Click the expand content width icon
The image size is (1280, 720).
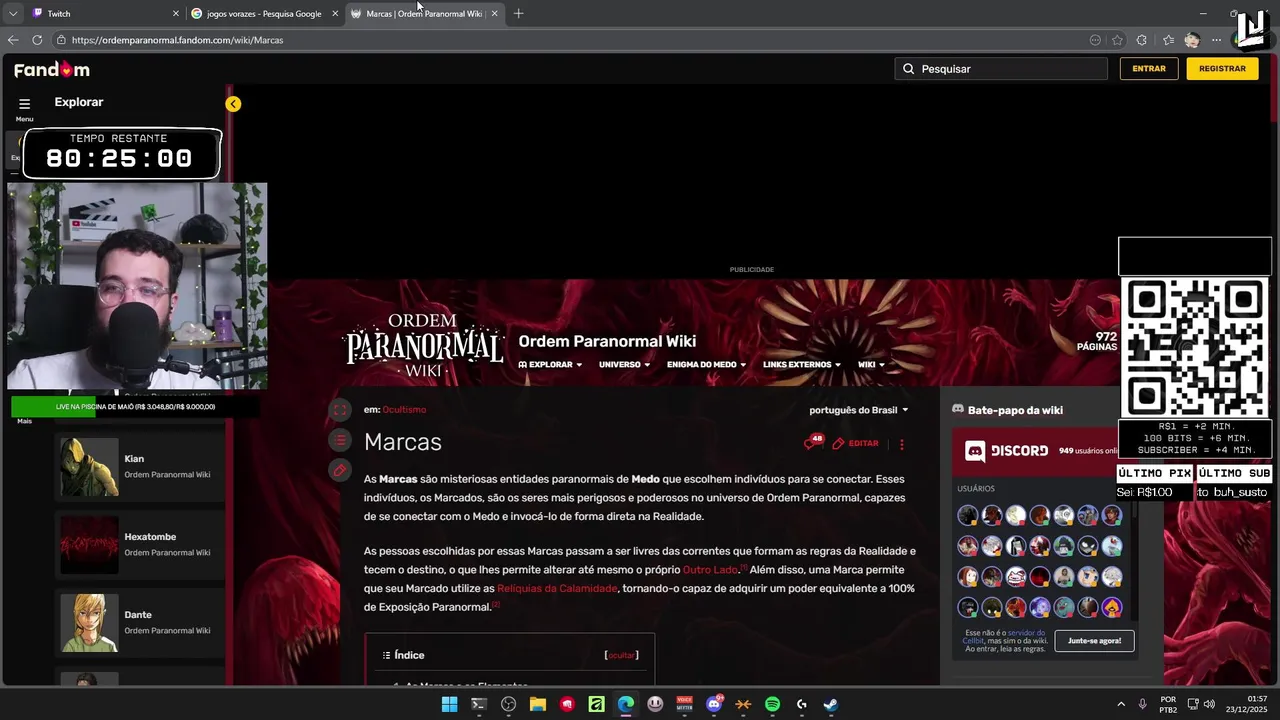[340, 410]
